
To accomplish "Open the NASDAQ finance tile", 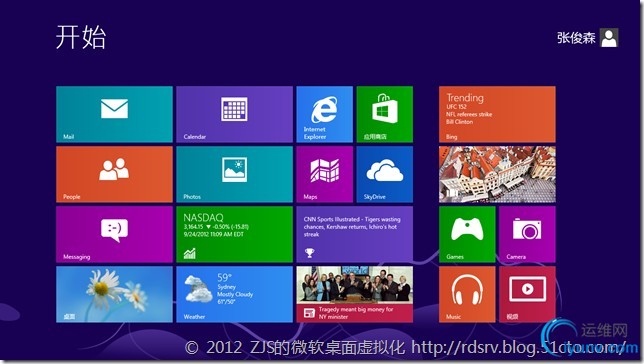I will 235,234.
